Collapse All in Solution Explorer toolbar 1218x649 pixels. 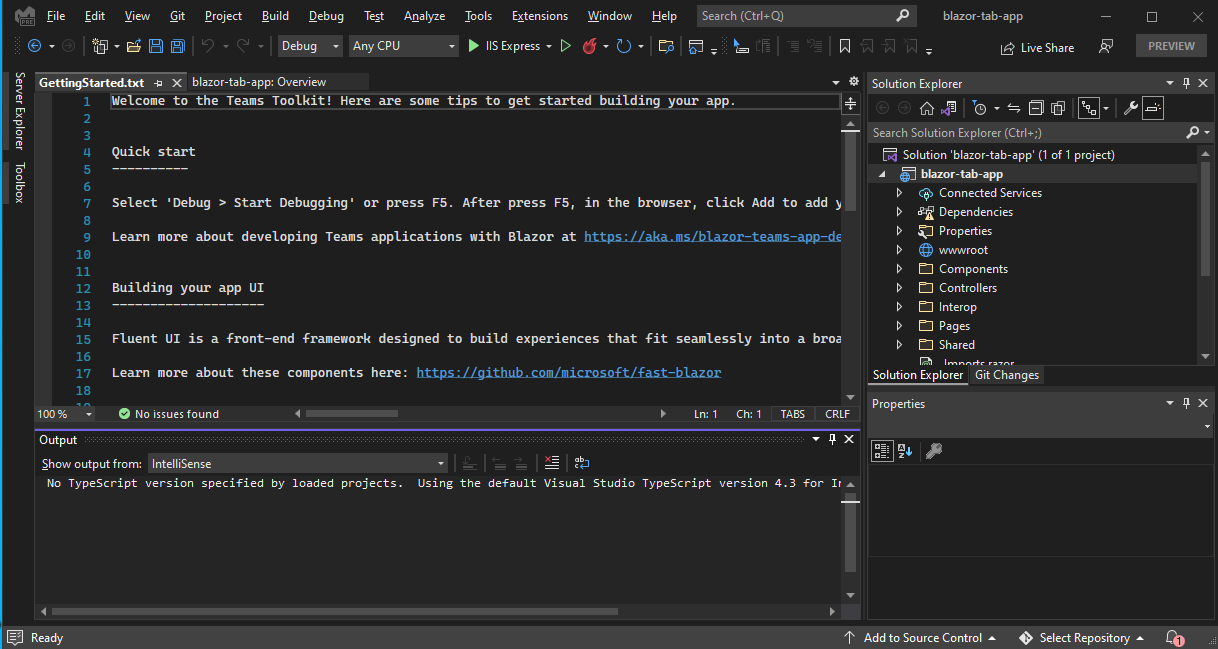(1035, 108)
